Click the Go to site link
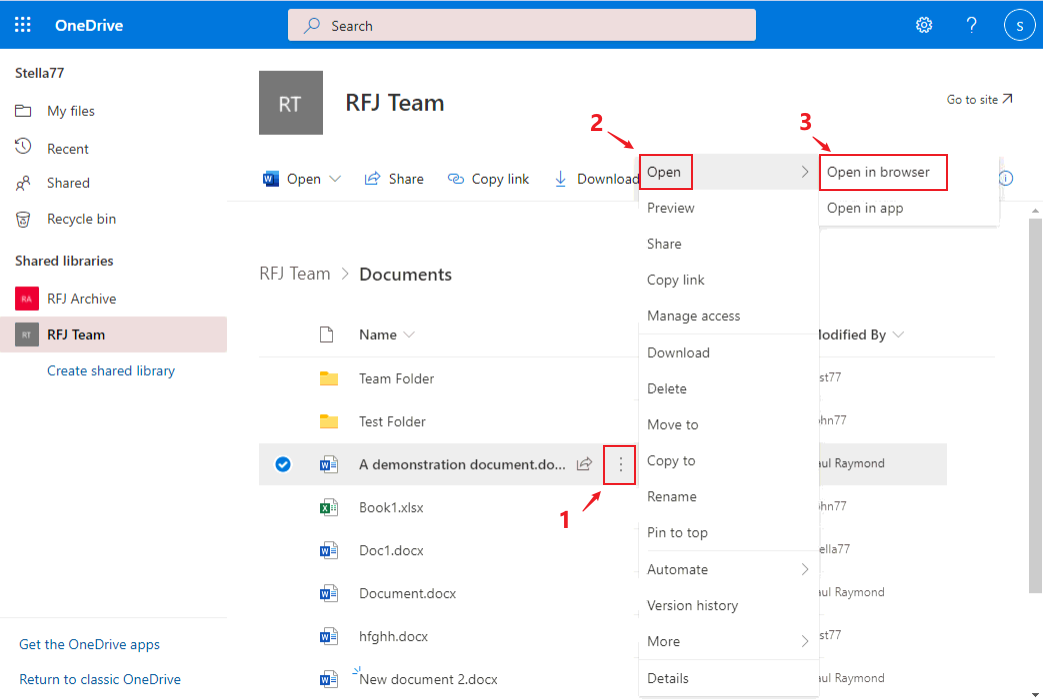Viewport: 1043px width, 700px height. pos(979,99)
